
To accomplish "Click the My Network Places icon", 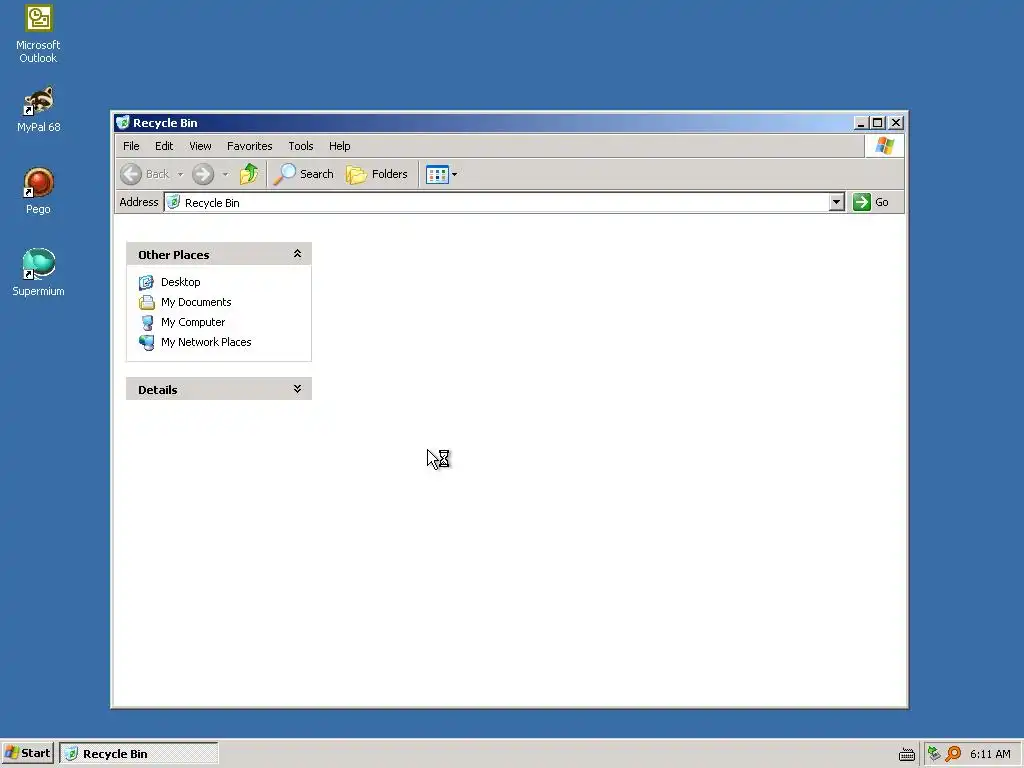I will tap(146, 342).
